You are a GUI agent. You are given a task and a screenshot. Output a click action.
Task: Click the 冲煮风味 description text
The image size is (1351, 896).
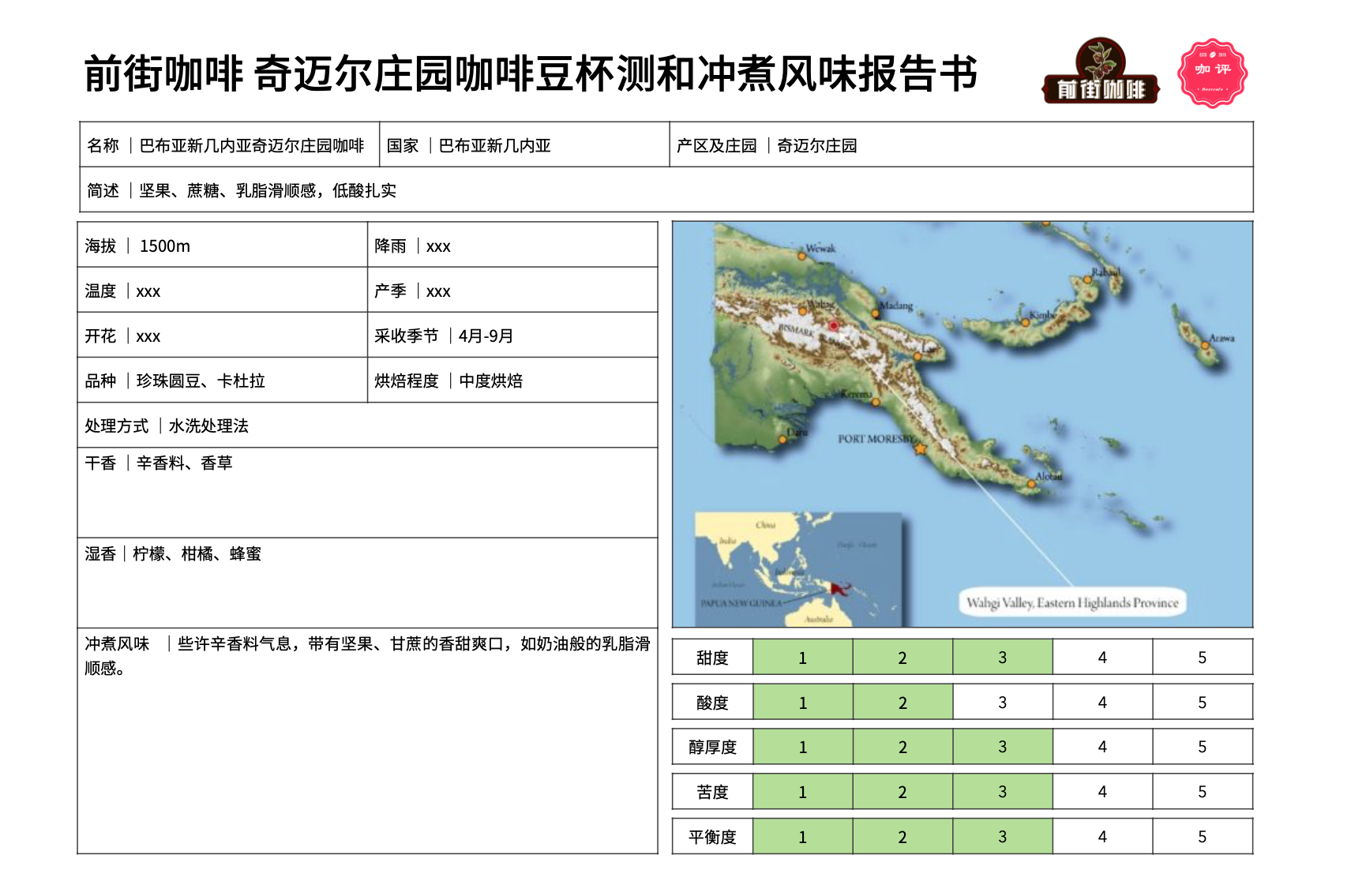point(366,655)
